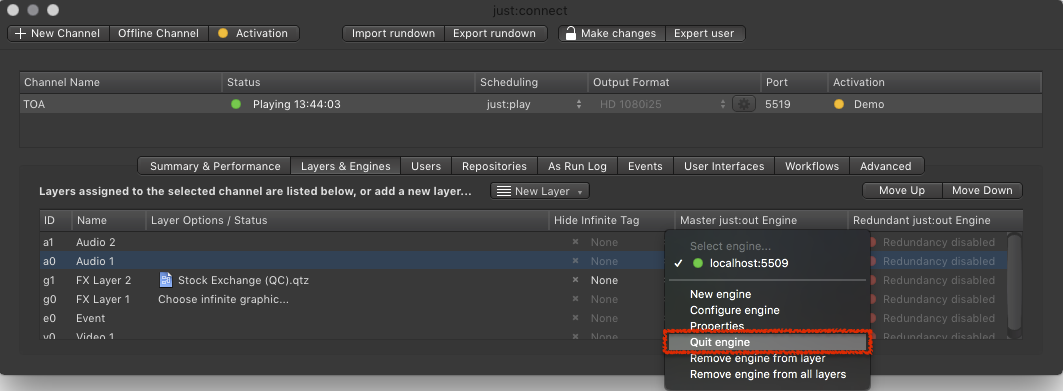Click Export rundown
Image resolution: width=1063 pixels, height=391 pixels.
[x=495, y=33]
